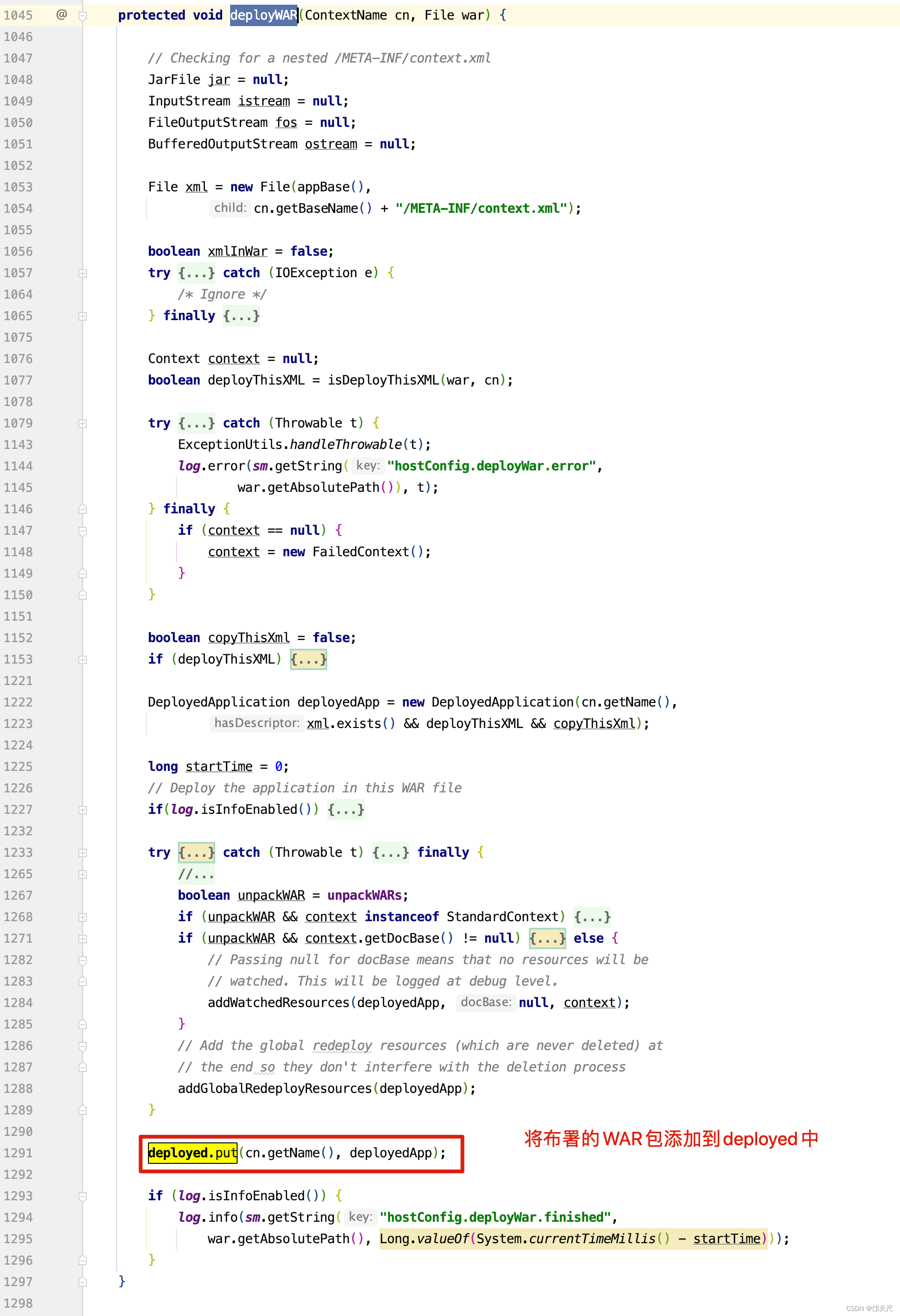Expand folded if block gutter on line 1268

[83, 917]
